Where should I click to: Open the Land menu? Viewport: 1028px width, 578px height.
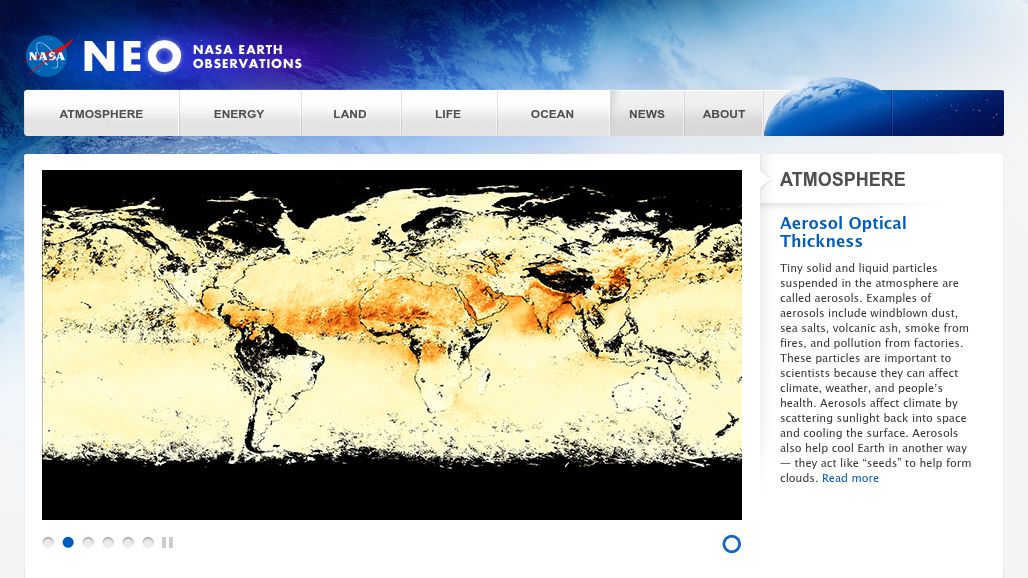click(350, 114)
